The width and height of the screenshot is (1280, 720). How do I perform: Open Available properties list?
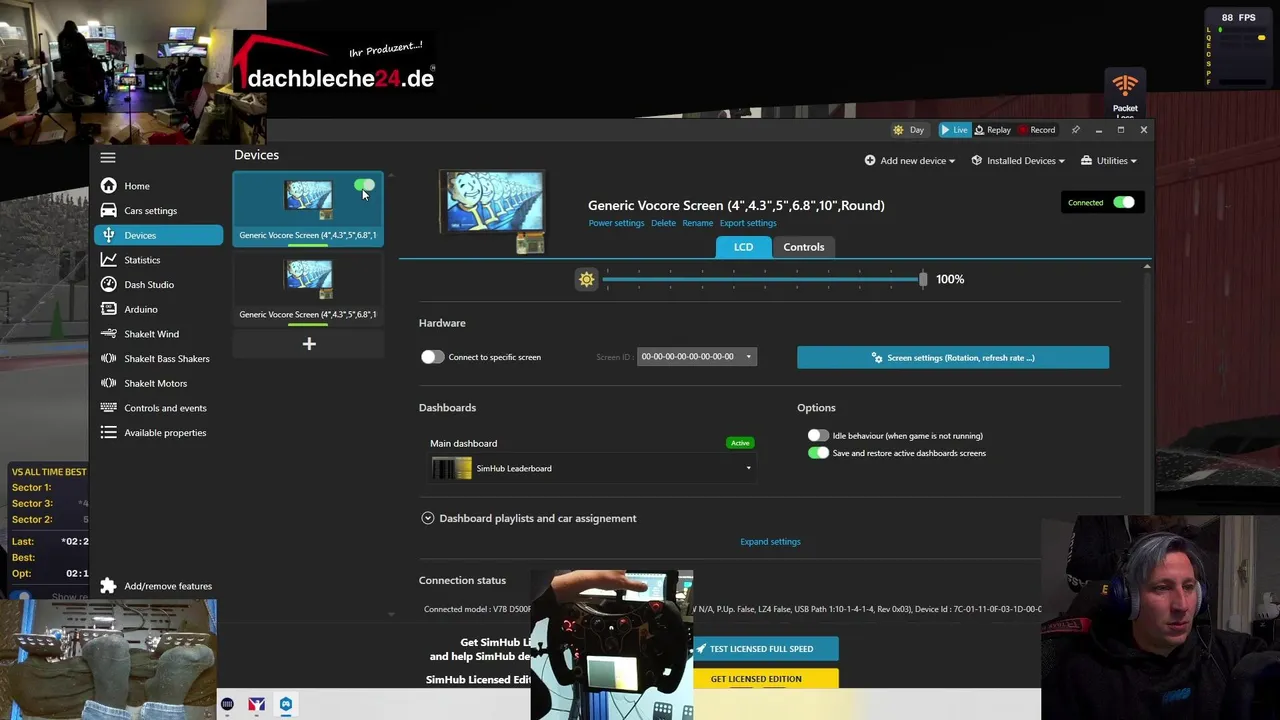(x=165, y=433)
